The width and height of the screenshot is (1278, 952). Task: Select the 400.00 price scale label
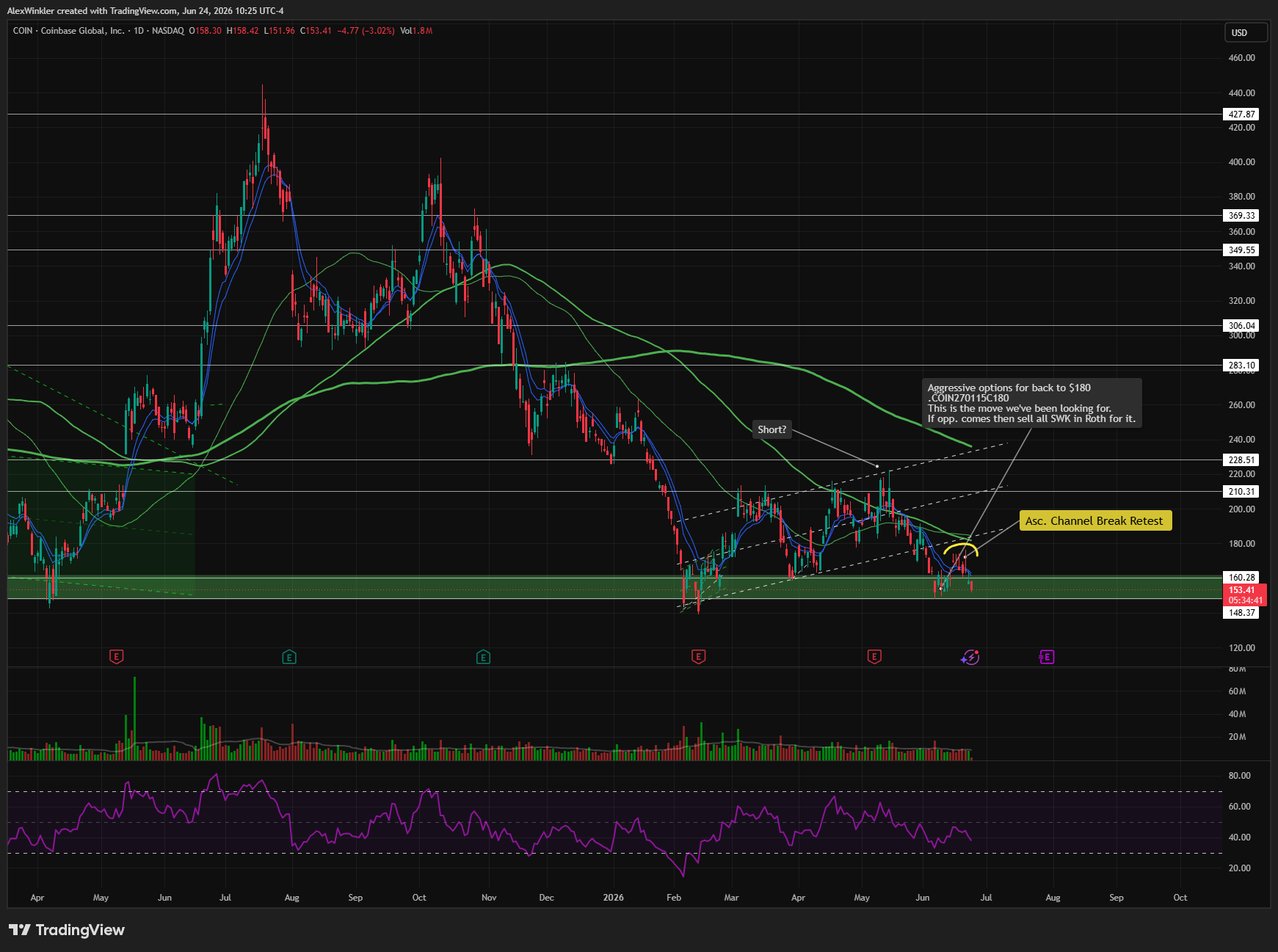tap(1241, 162)
